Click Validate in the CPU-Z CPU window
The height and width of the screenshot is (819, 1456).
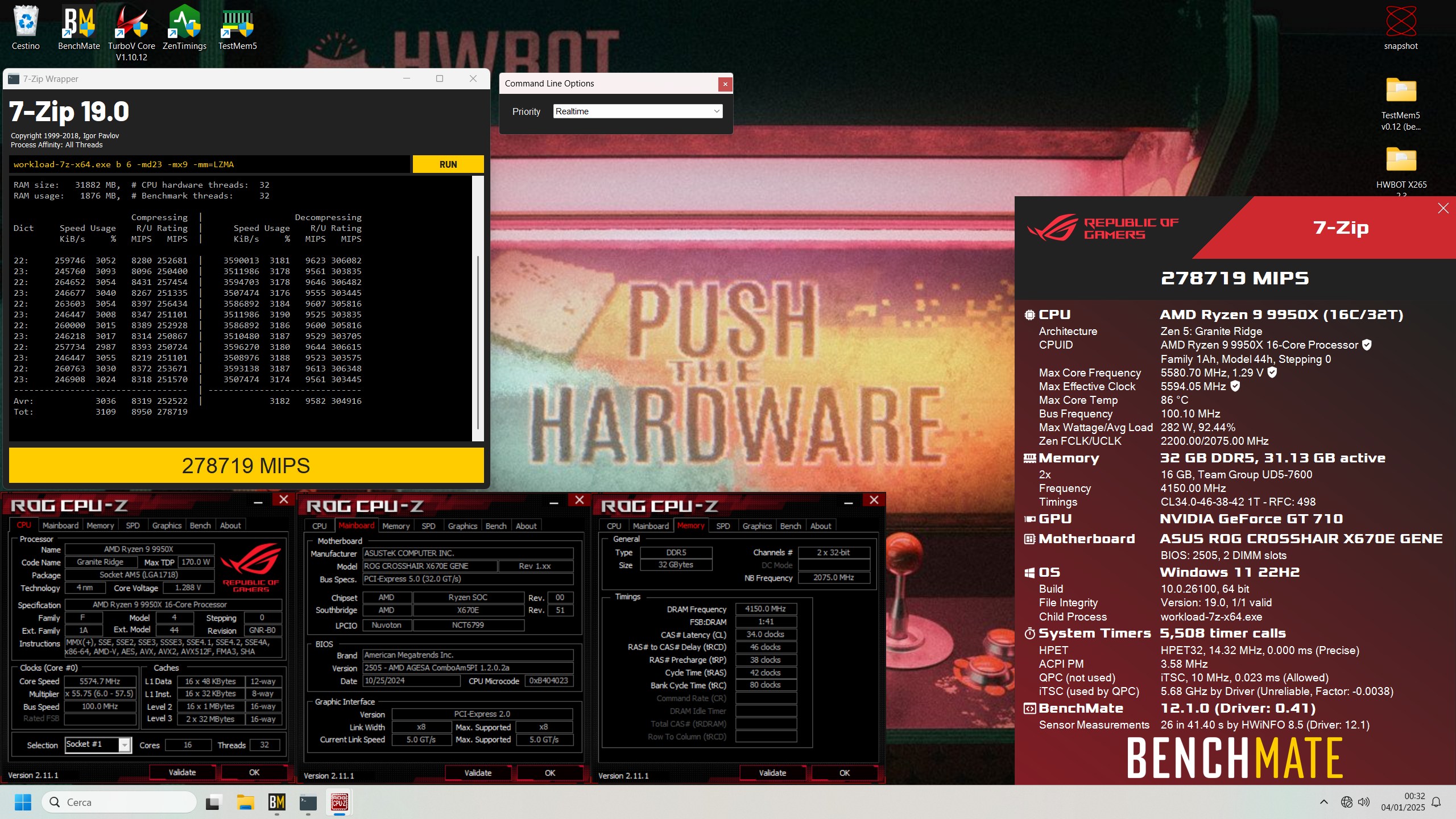(182, 772)
